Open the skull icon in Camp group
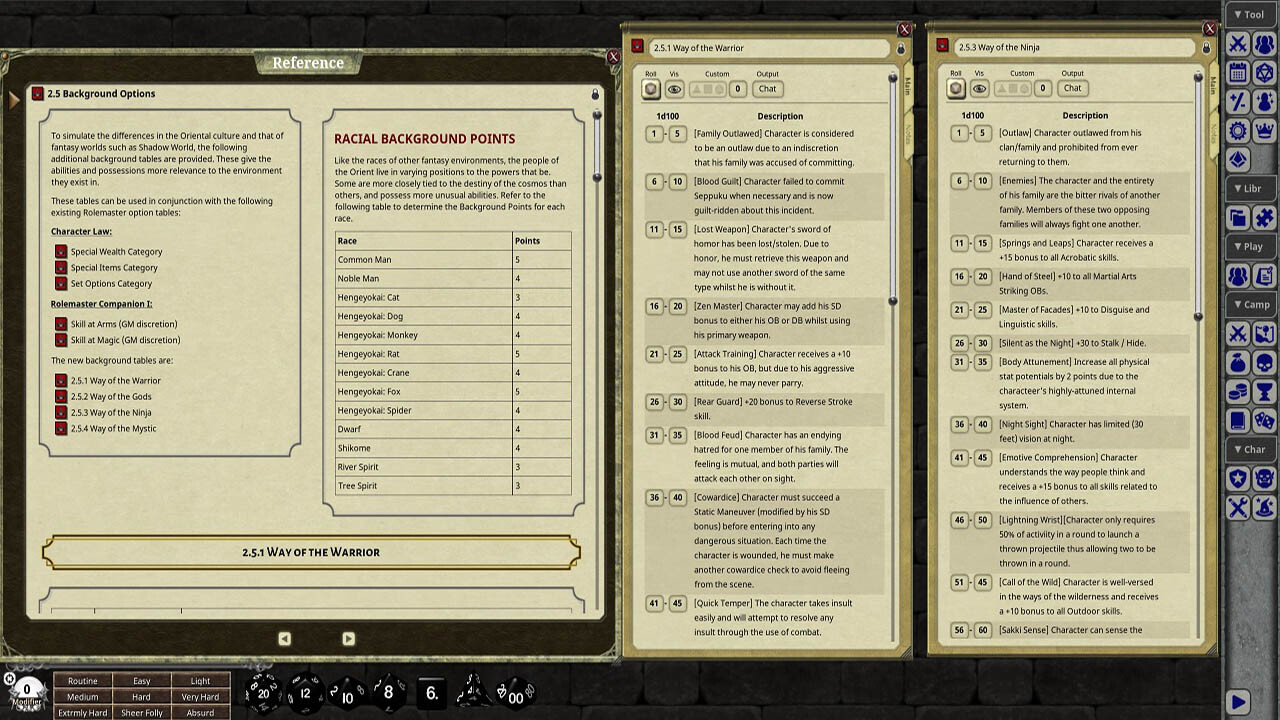 [x=1264, y=363]
